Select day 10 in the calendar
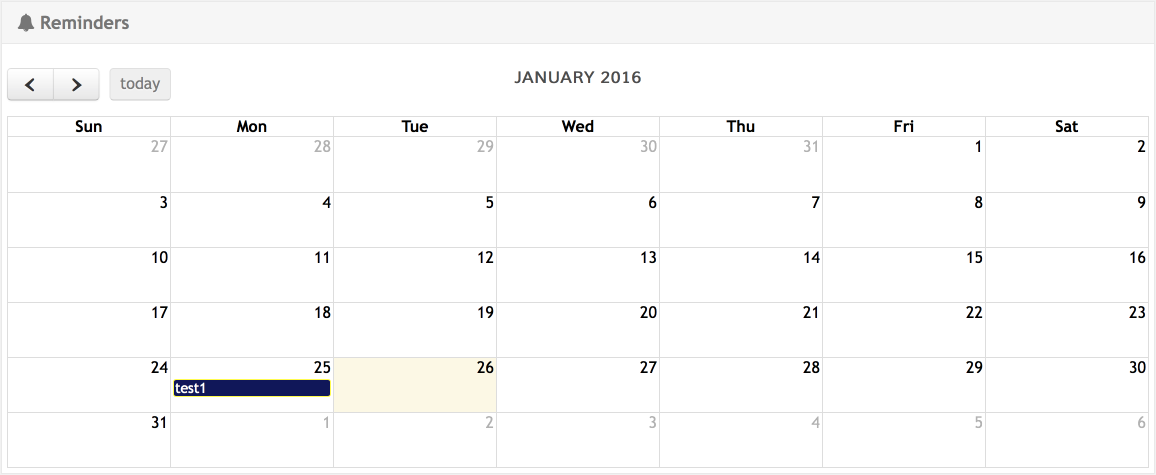 pyautogui.click(x=89, y=275)
